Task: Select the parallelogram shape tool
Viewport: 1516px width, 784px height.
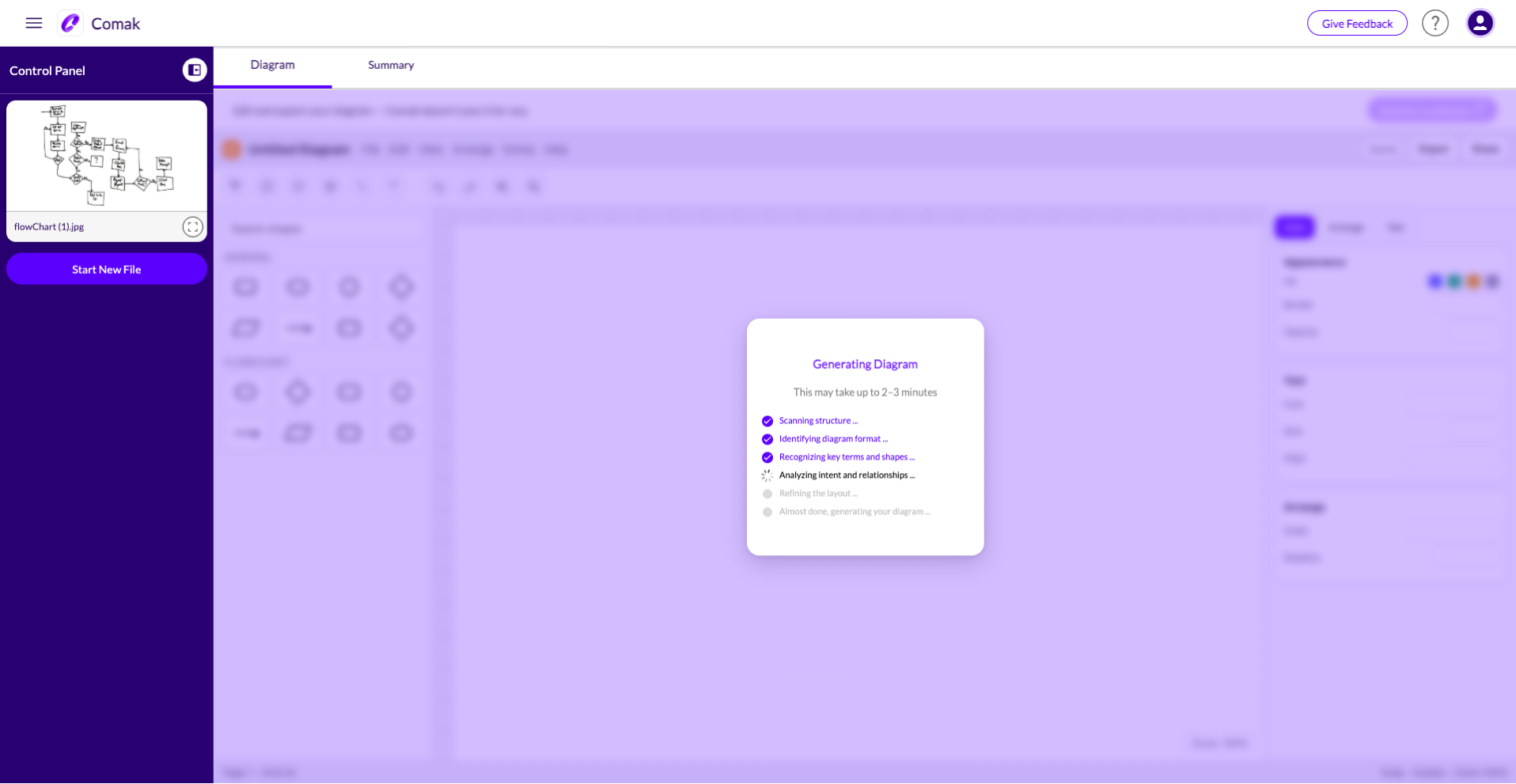Action: (246, 328)
